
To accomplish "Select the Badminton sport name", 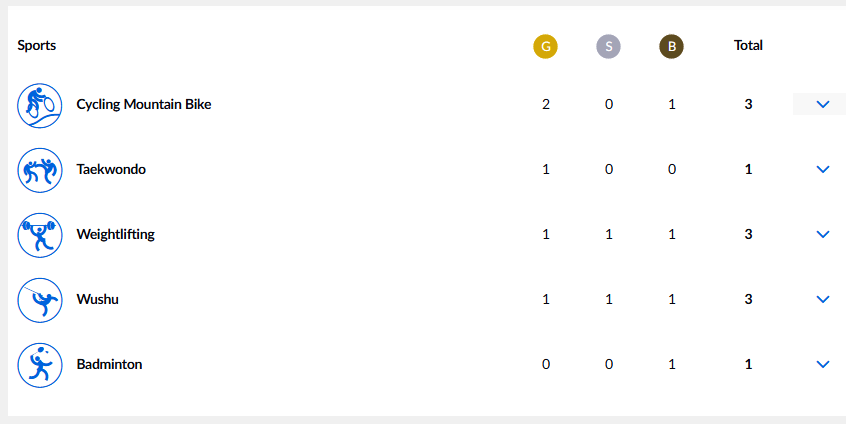I will (109, 364).
